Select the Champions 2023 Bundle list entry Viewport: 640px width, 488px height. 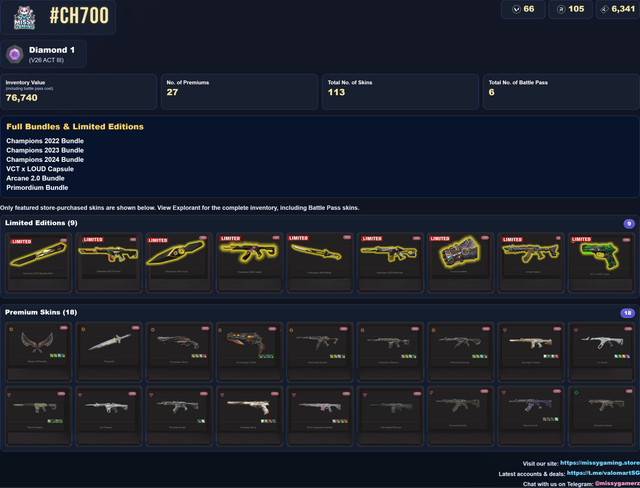coord(45,150)
